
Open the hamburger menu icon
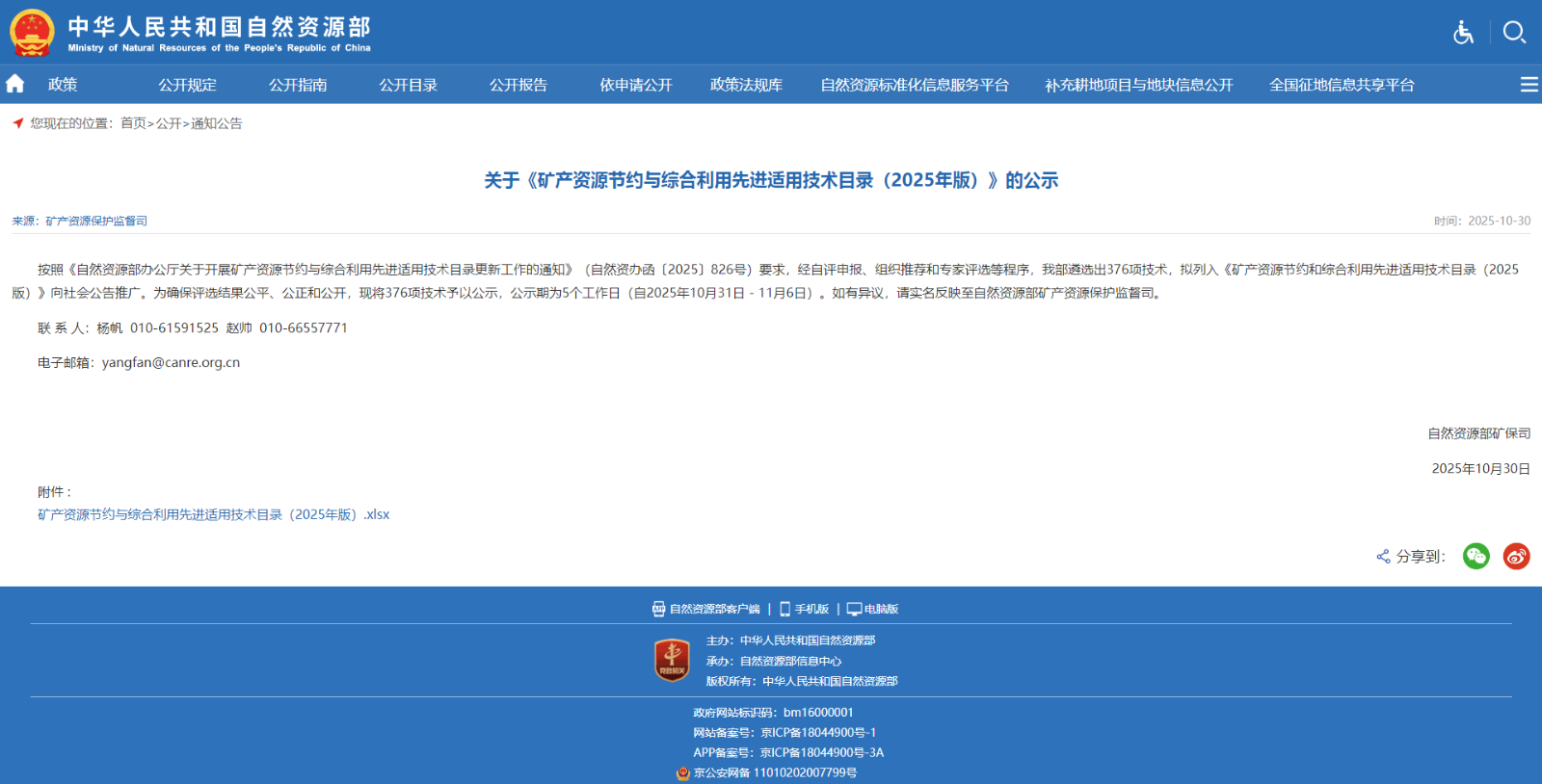tap(1529, 85)
